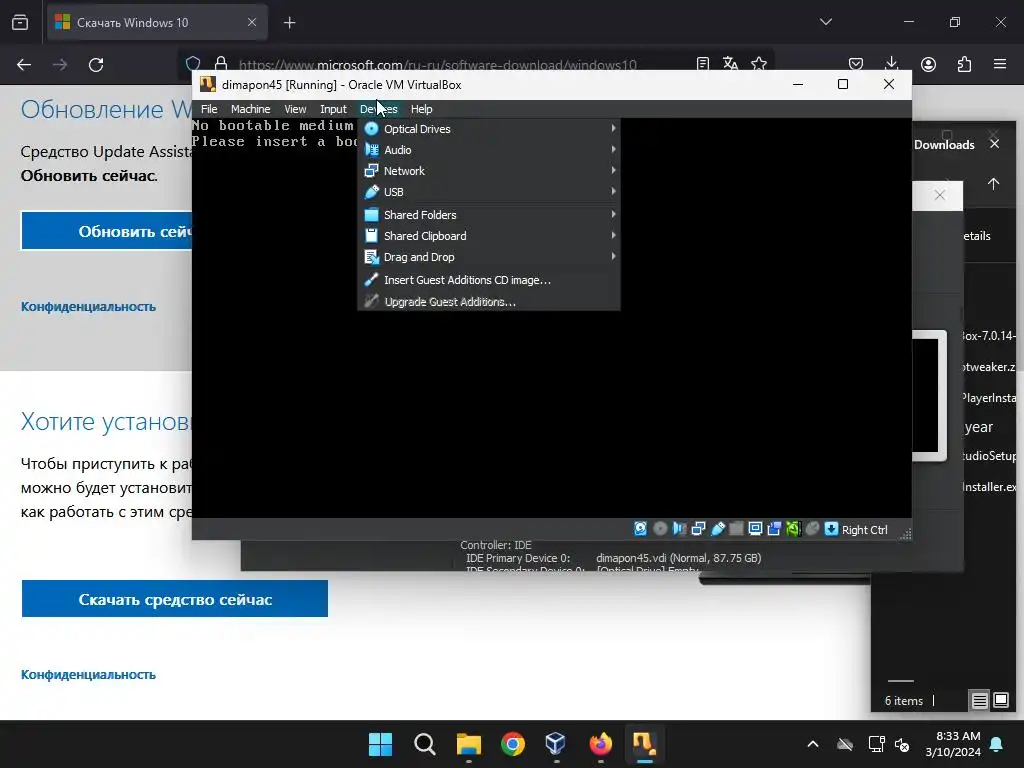1024x768 pixels.
Task: Open the Input menu in VirtualBox
Action: [x=333, y=109]
